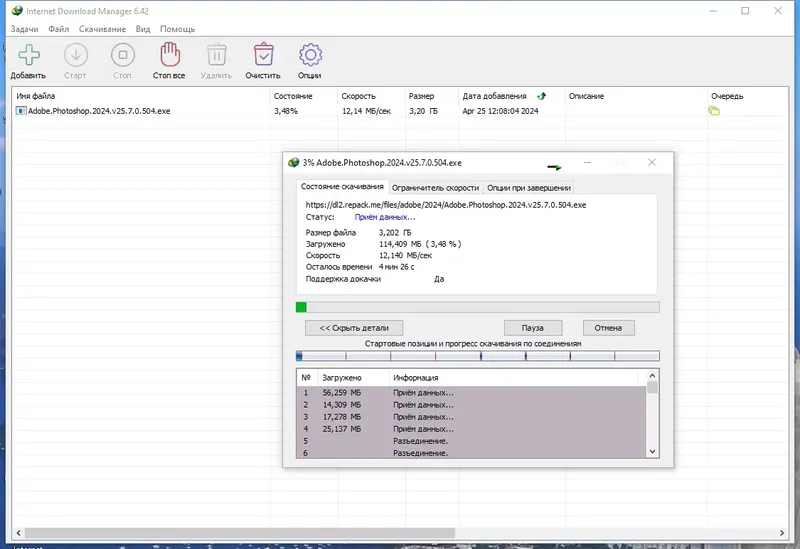Screen dimensions: 800x549
Task: Click the Удалить trash icon
Action: (216, 55)
